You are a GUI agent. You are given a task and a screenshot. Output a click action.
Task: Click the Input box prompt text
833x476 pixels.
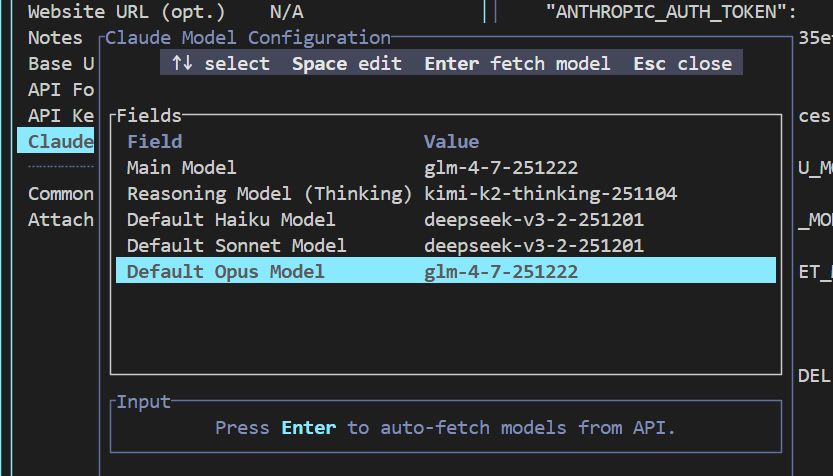[445, 428]
